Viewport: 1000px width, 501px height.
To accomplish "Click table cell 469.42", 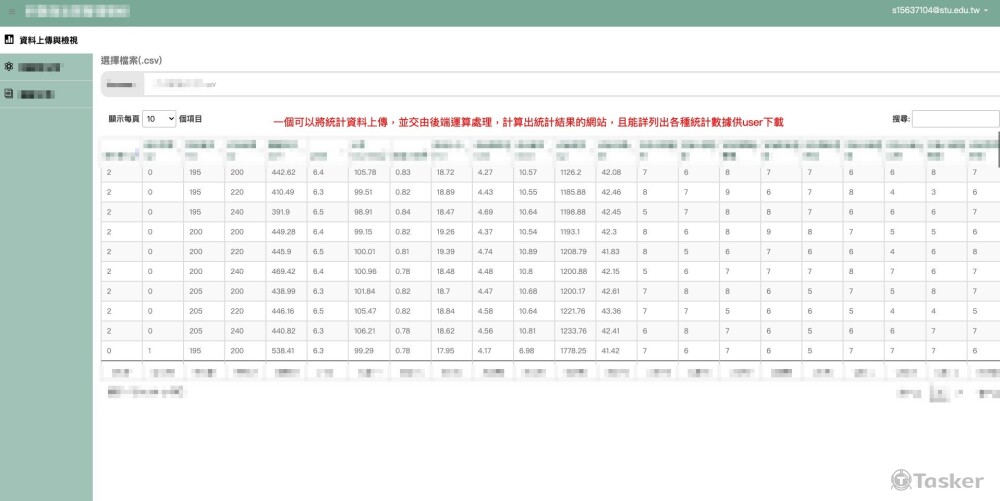I will [286, 271].
